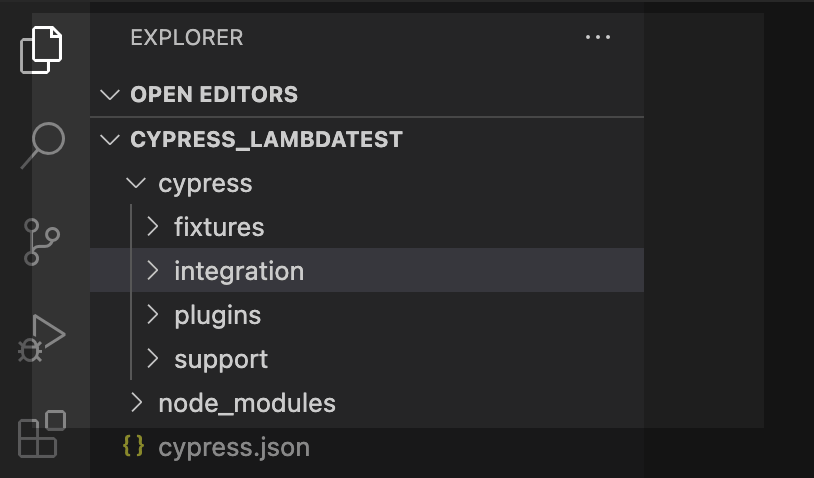The height and width of the screenshot is (478, 814).
Task: Collapse the Open Editors section
Action: pyautogui.click(x=109, y=95)
